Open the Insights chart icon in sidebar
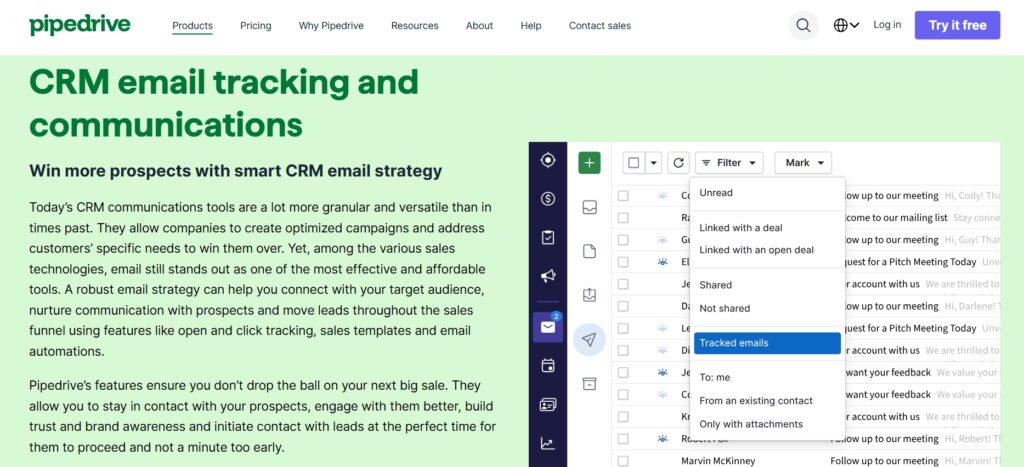1024x467 pixels. (547, 443)
